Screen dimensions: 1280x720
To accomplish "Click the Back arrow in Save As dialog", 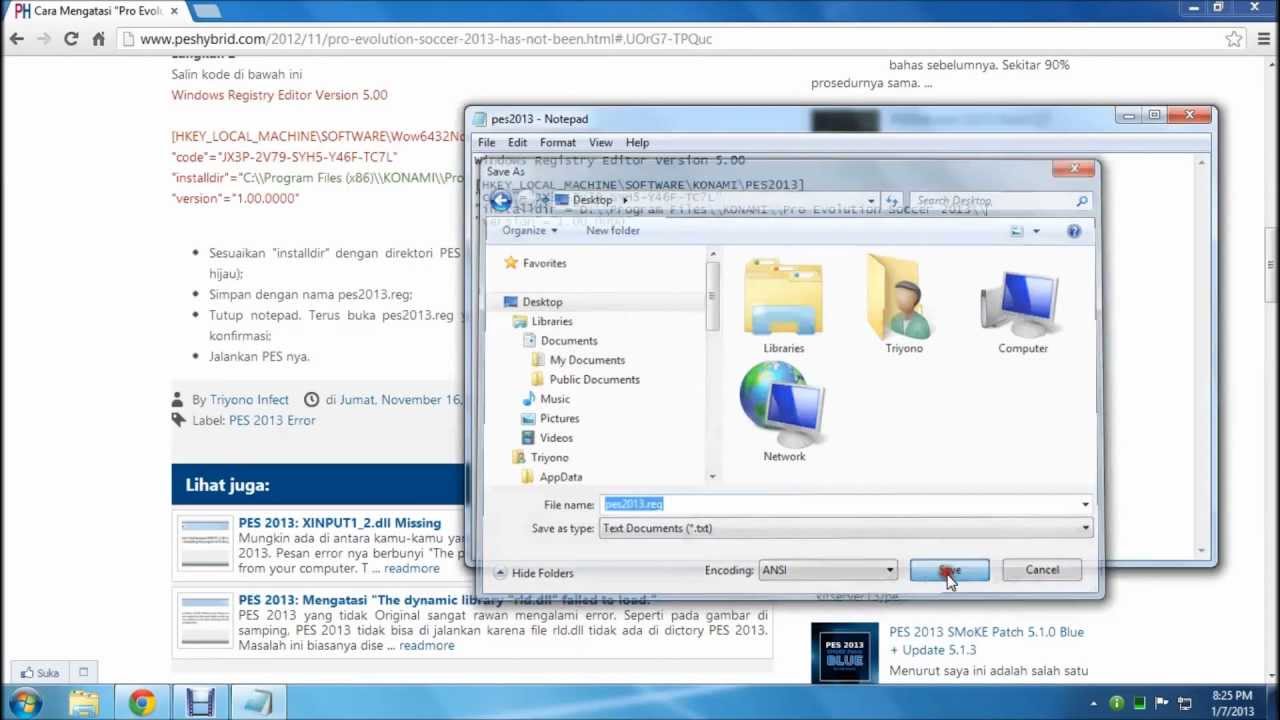I will [x=501, y=200].
